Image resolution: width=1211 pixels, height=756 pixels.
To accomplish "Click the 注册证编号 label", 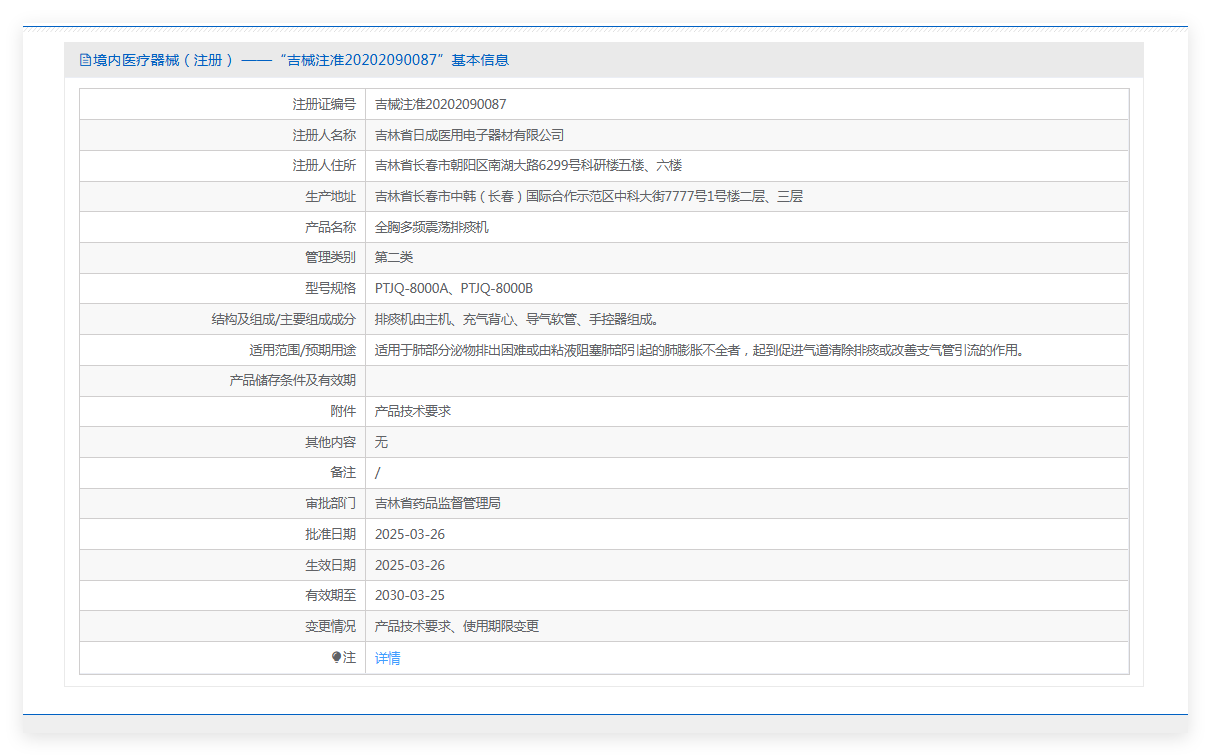I will pyautogui.click(x=324, y=104).
